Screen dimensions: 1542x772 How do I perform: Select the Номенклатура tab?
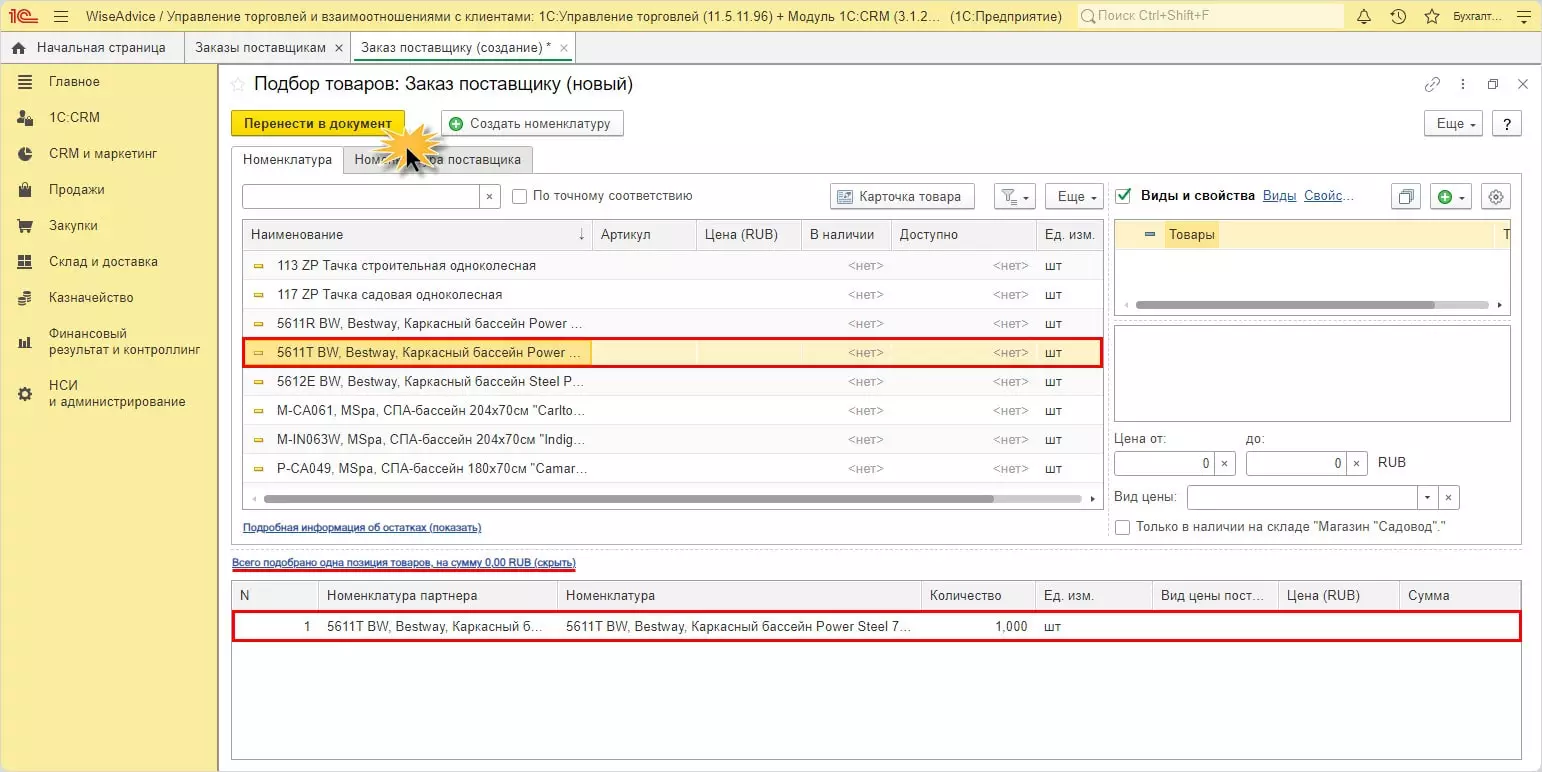[x=287, y=160]
